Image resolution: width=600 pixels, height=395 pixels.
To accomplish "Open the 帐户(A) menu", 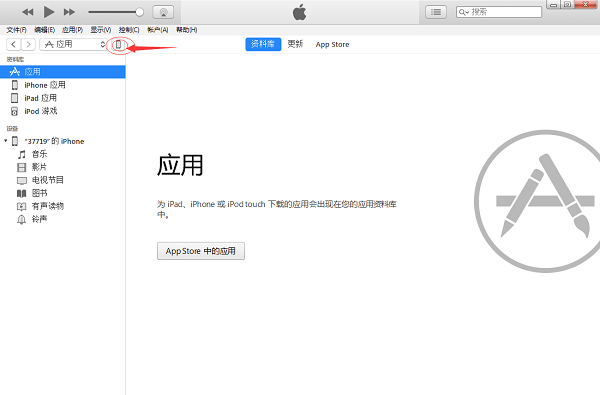I will 158,30.
